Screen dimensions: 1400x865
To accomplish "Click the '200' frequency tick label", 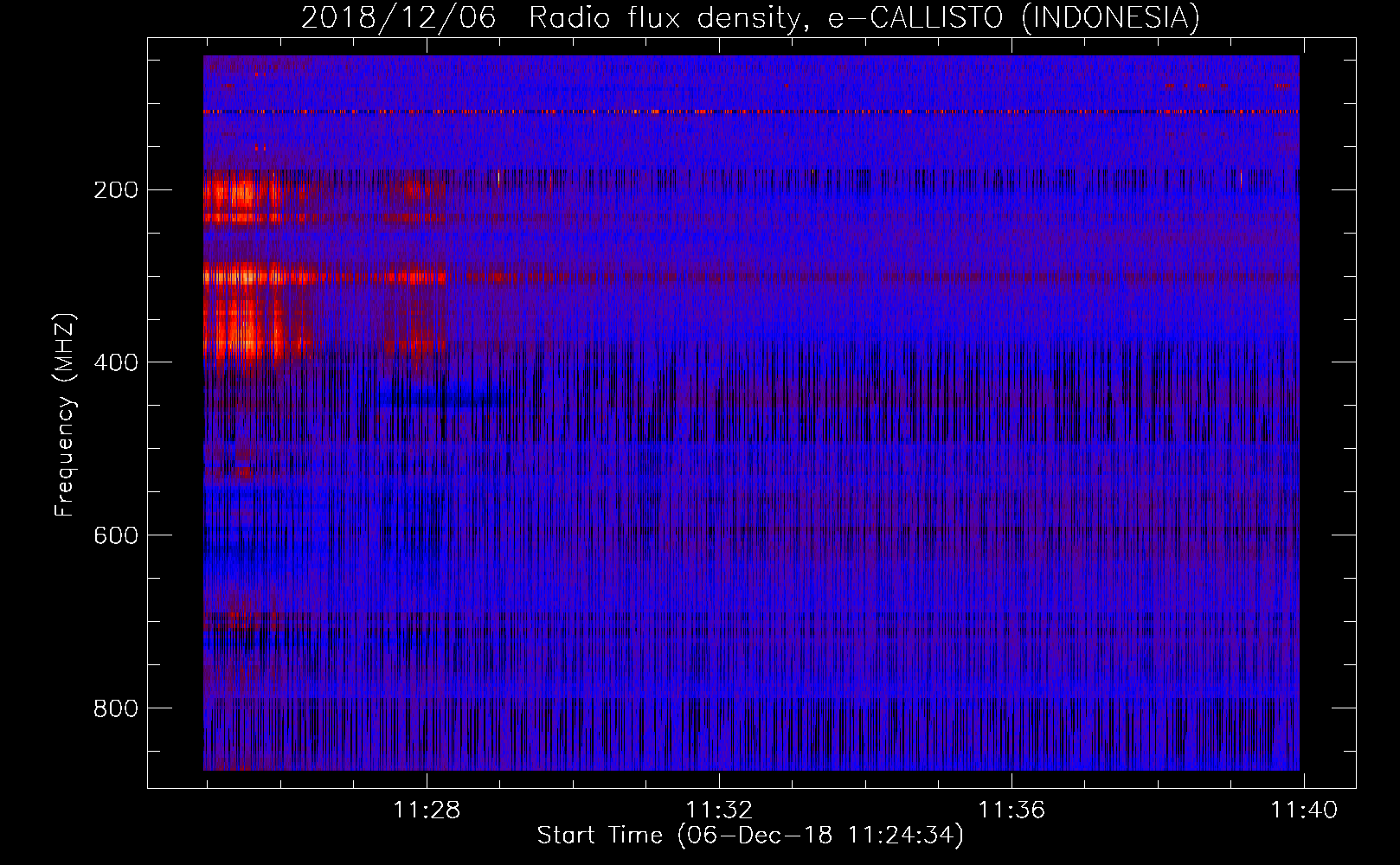I will [x=116, y=190].
